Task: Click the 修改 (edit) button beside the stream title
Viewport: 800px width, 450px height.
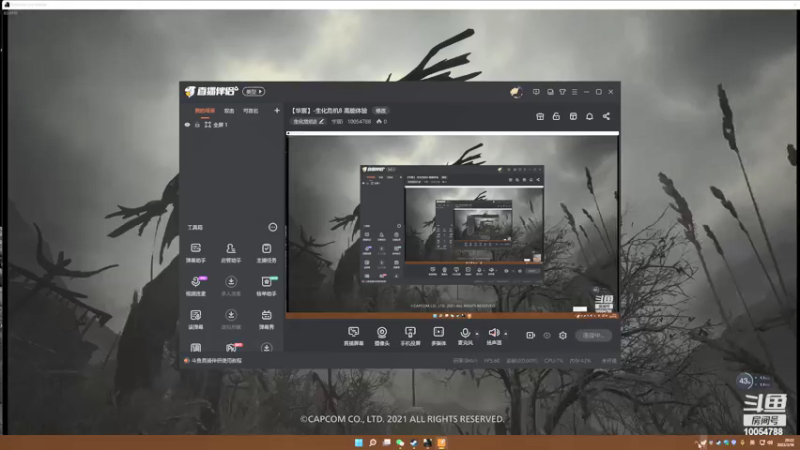Action: click(x=381, y=111)
